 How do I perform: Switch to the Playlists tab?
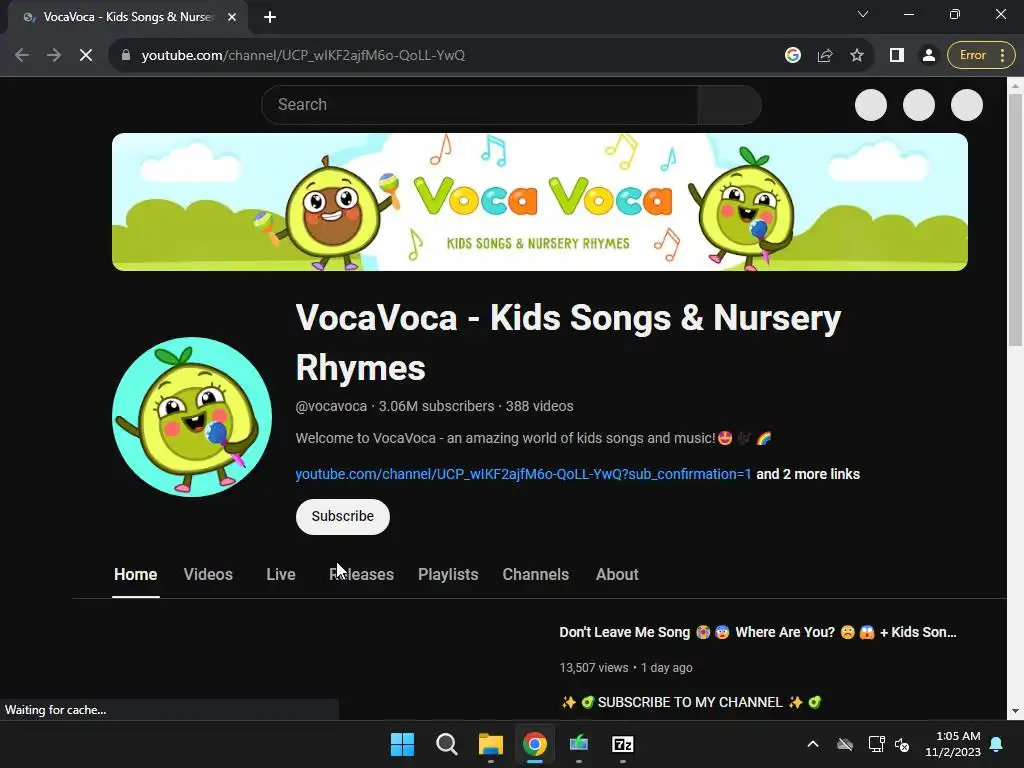[448, 575]
